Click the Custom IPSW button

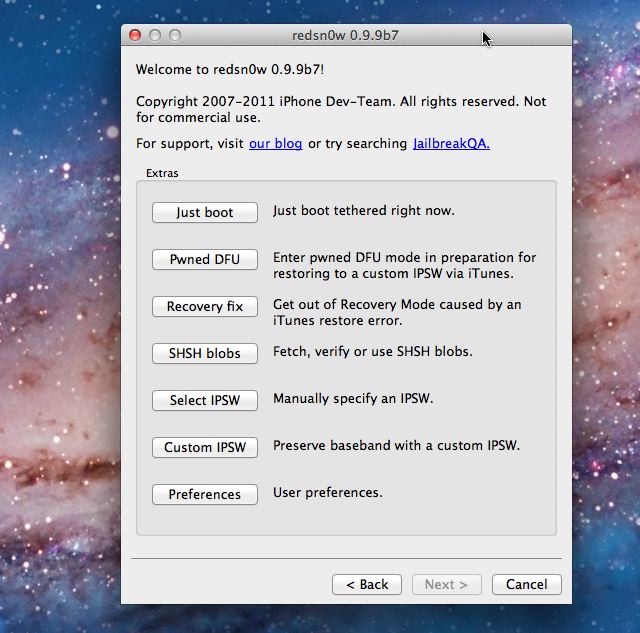[205, 447]
